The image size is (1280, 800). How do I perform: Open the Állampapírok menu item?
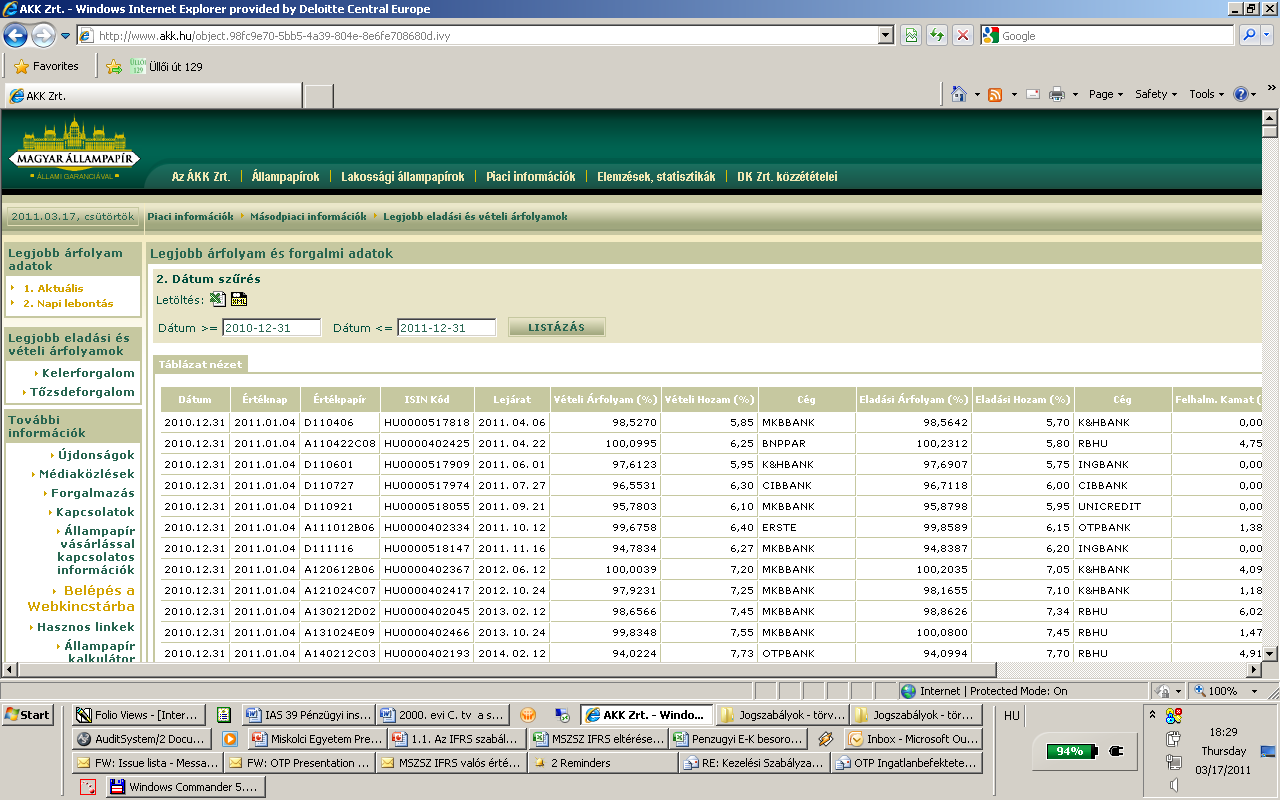[286, 176]
